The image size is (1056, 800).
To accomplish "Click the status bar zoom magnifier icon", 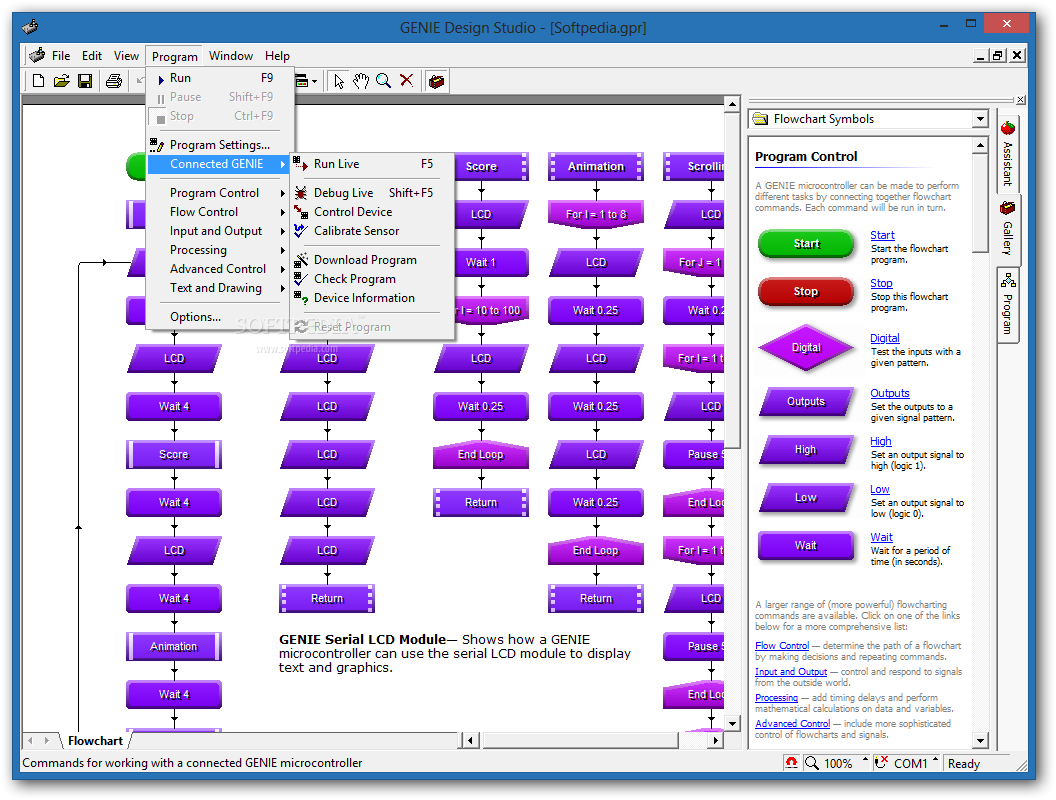I will [812, 763].
